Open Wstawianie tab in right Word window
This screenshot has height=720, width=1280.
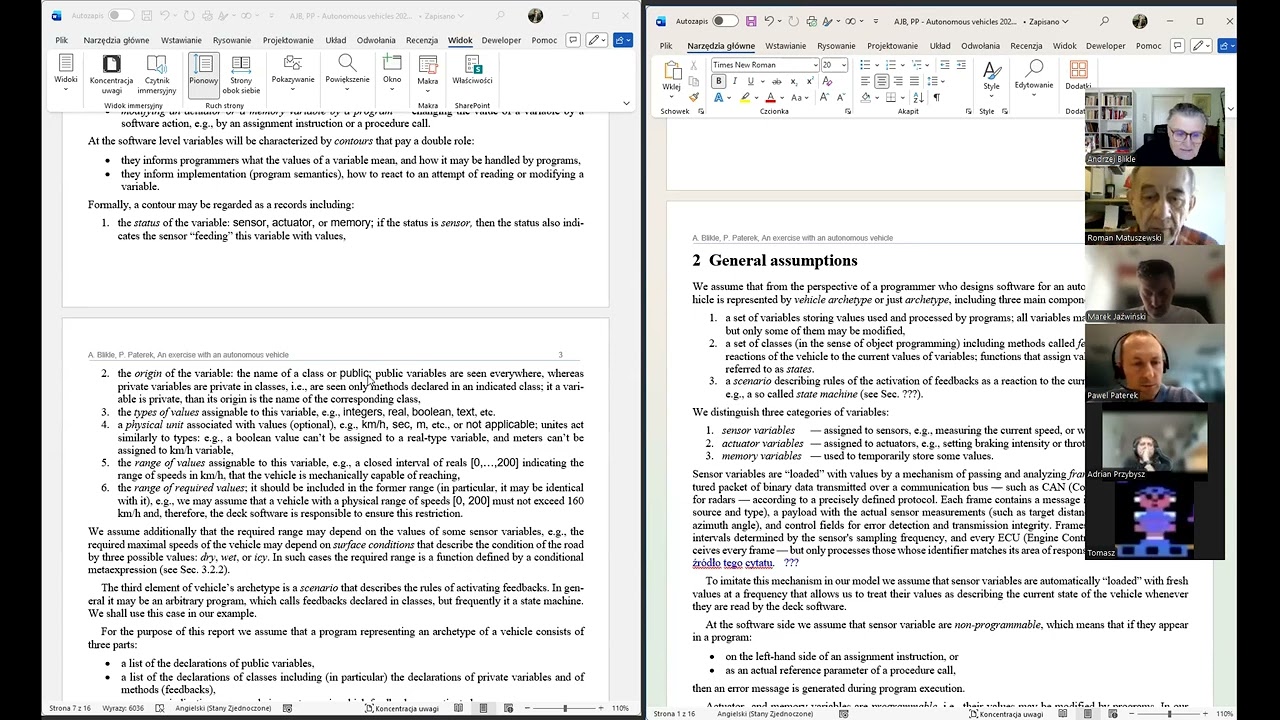(785, 46)
